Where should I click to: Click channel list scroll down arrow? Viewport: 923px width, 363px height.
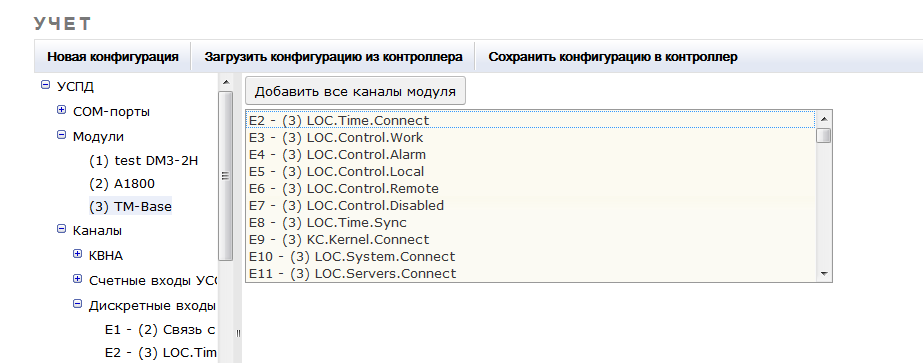coord(824,274)
